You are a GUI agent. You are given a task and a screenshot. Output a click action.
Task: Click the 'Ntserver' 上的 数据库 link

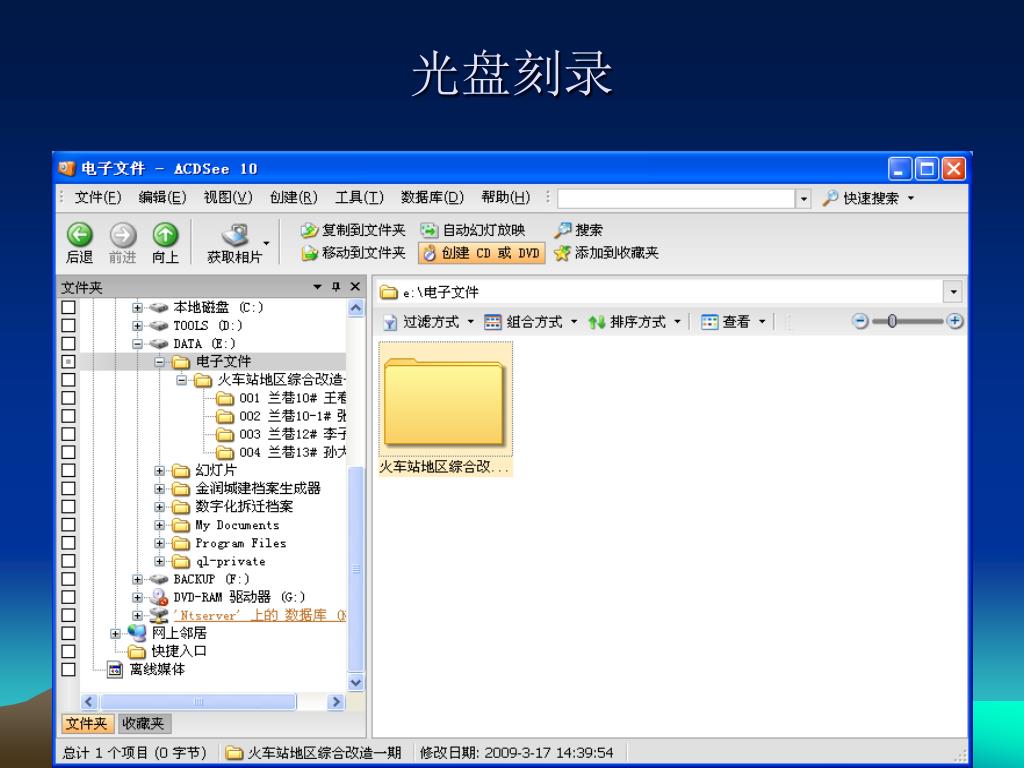pyautogui.click(x=259, y=615)
